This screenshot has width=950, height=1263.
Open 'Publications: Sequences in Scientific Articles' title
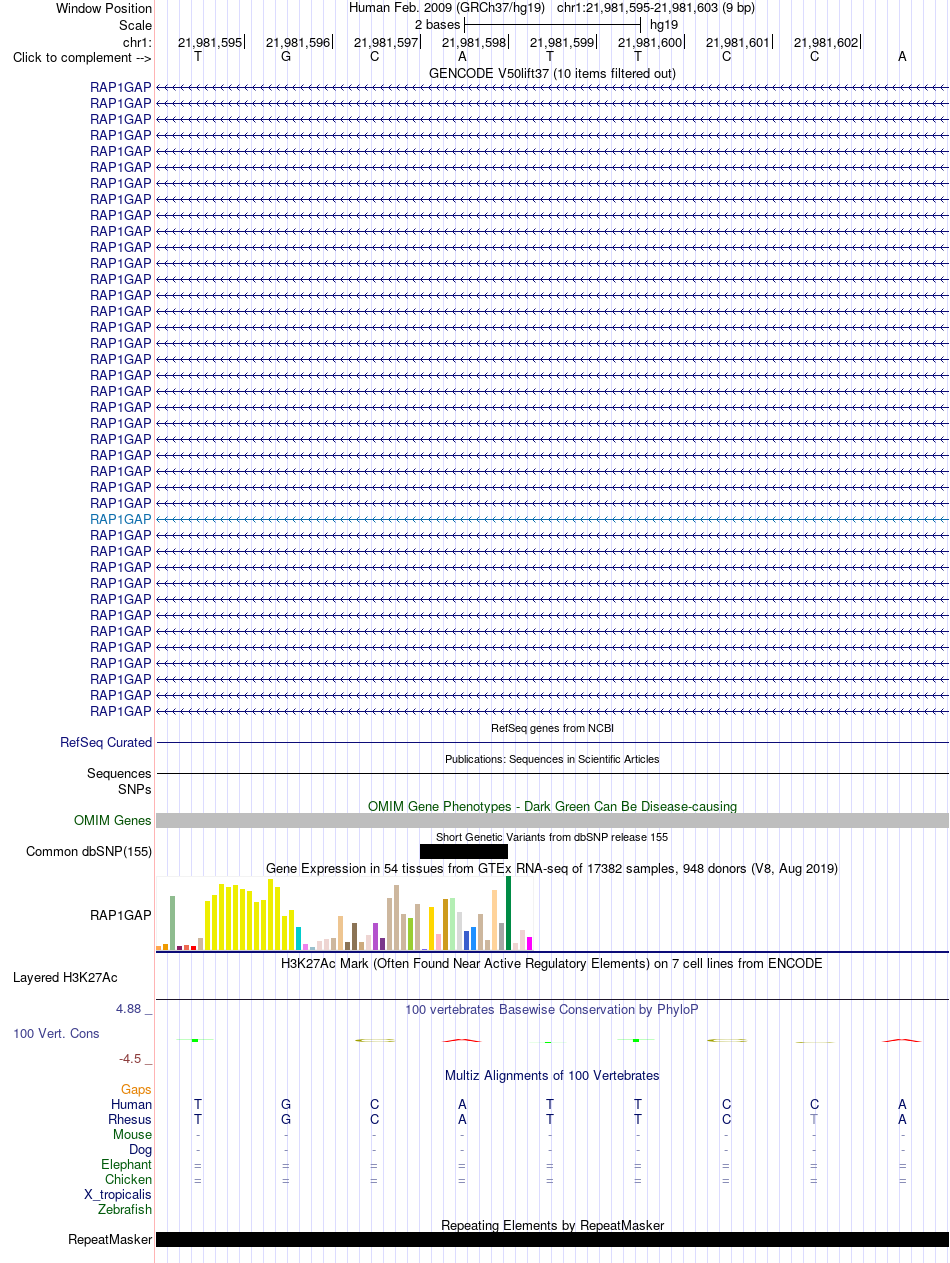552,759
